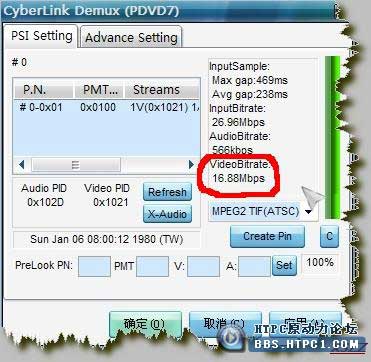Select the Streams column header

pyautogui.click(x=162, y=90)
